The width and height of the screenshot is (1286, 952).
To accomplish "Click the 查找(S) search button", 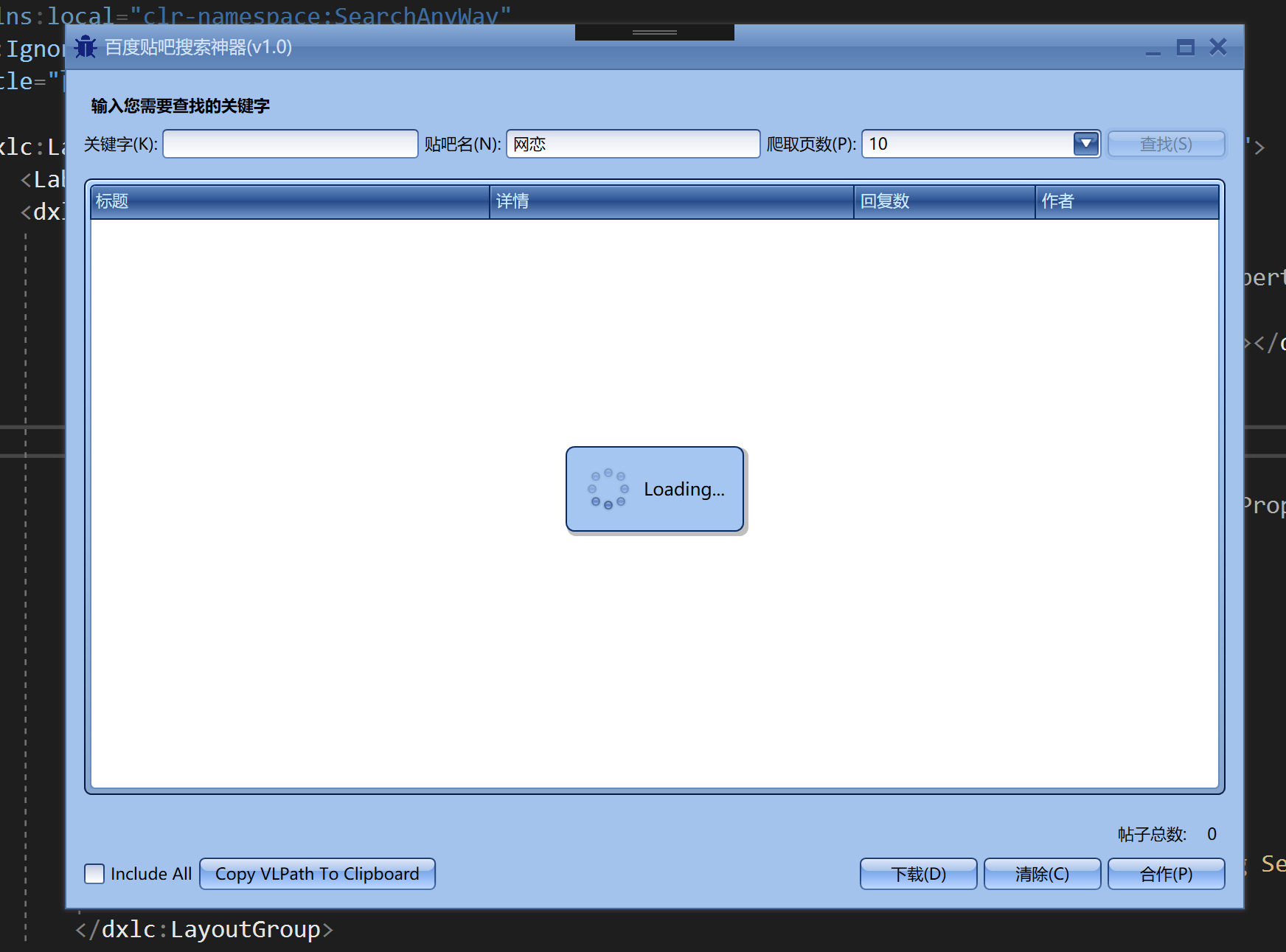I will coord(1166,144).
